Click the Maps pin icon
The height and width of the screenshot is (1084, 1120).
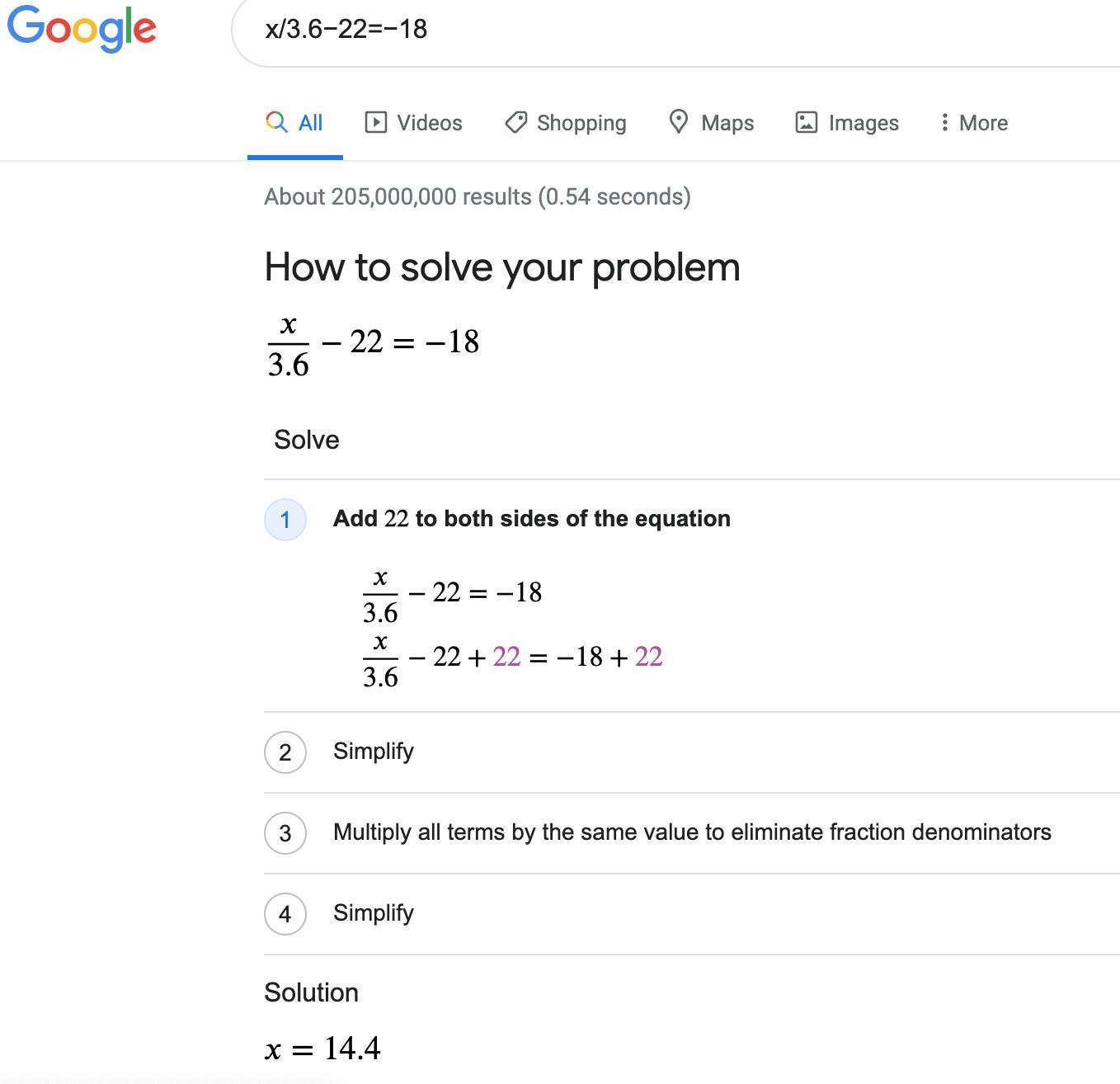click(679, 122)
